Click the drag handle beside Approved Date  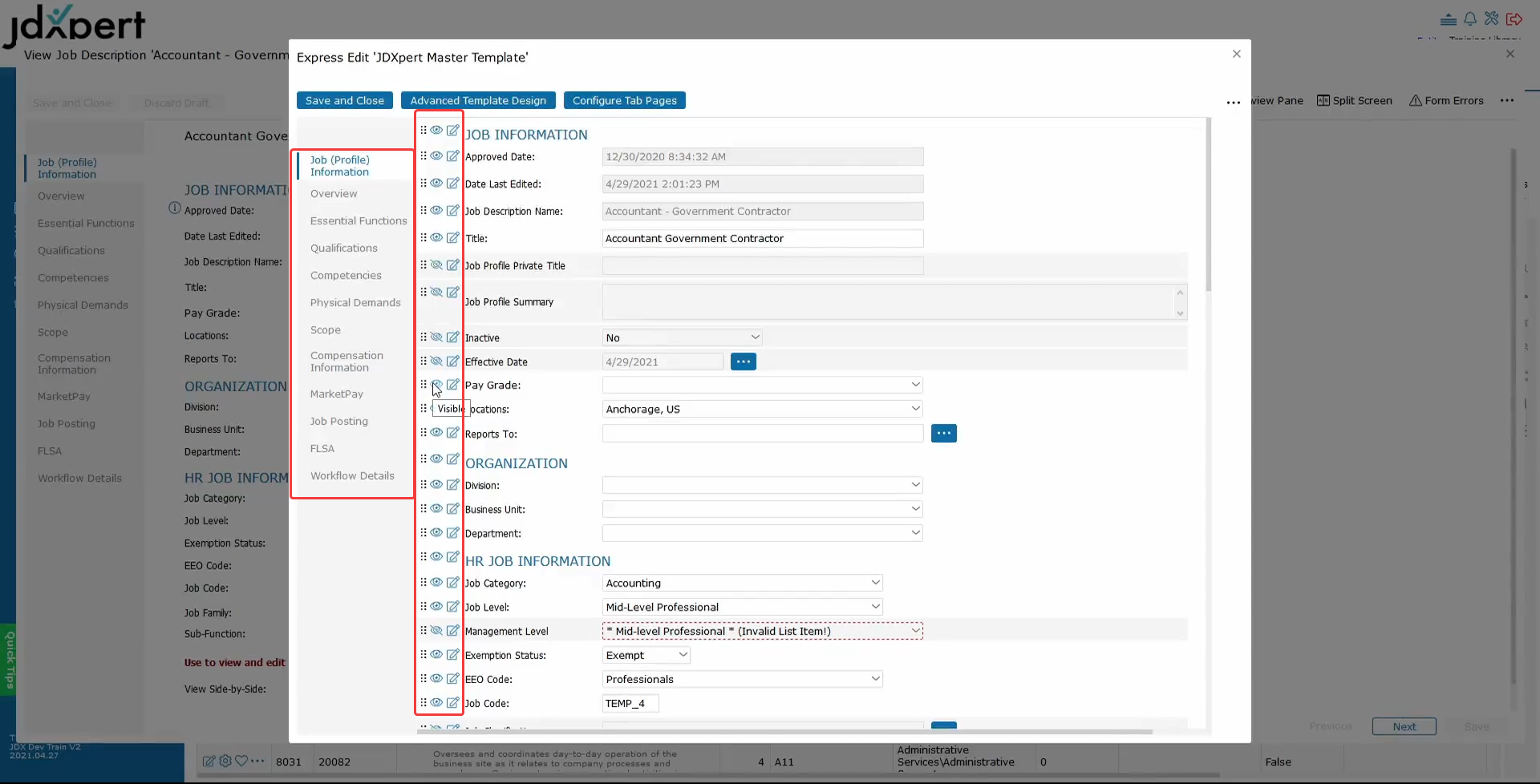pyautogui.click(x=423, y=156)
